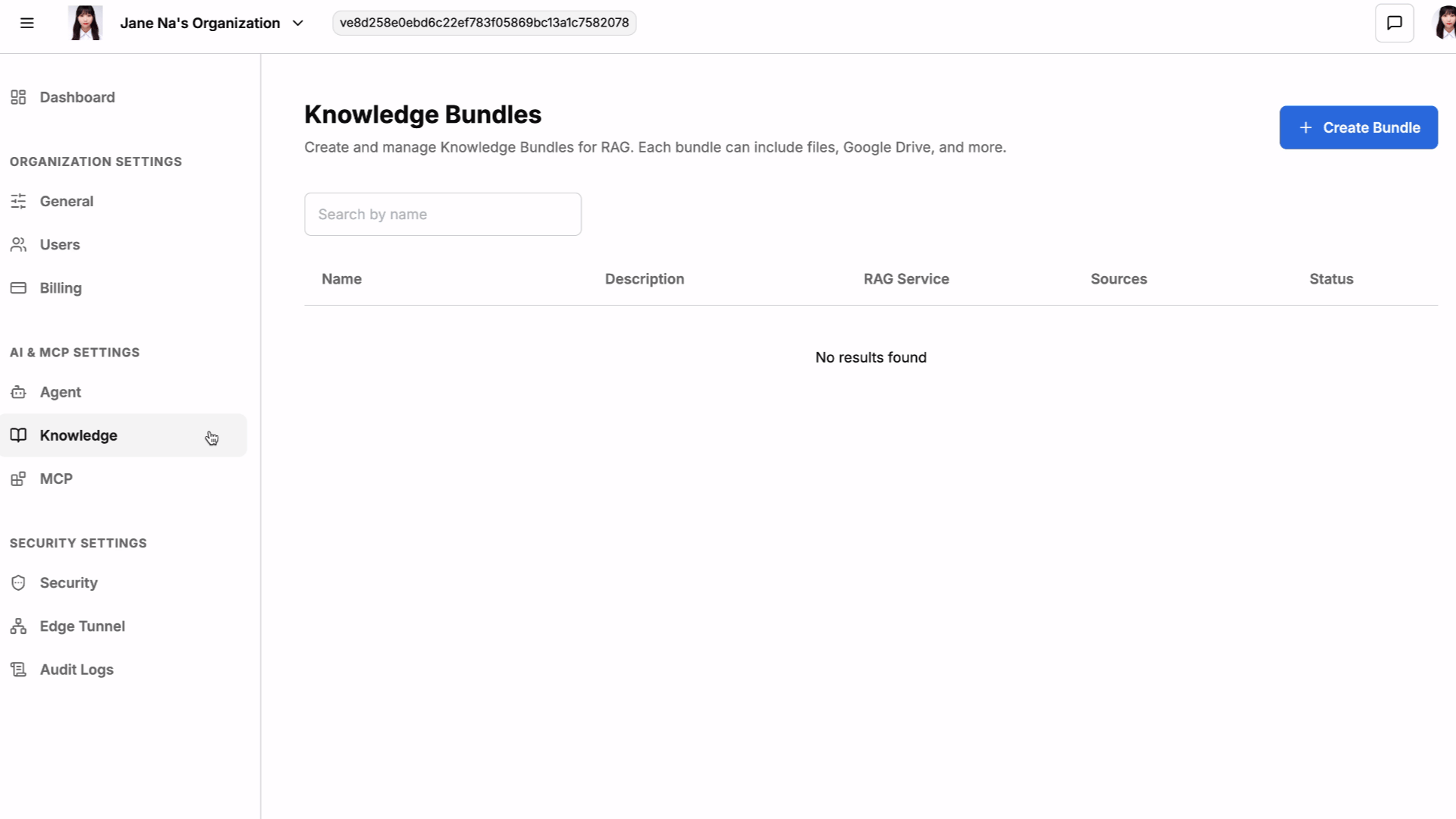The width and height of the screenshot is (1456, 819).
Task: Click the Status column header
Action: coord(1331,279)
